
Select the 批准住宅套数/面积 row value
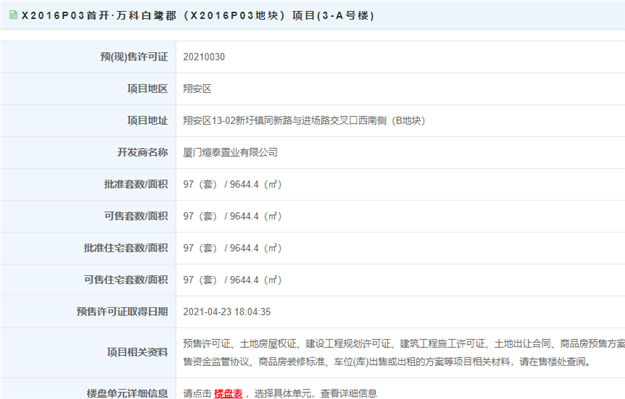[232, 248]
